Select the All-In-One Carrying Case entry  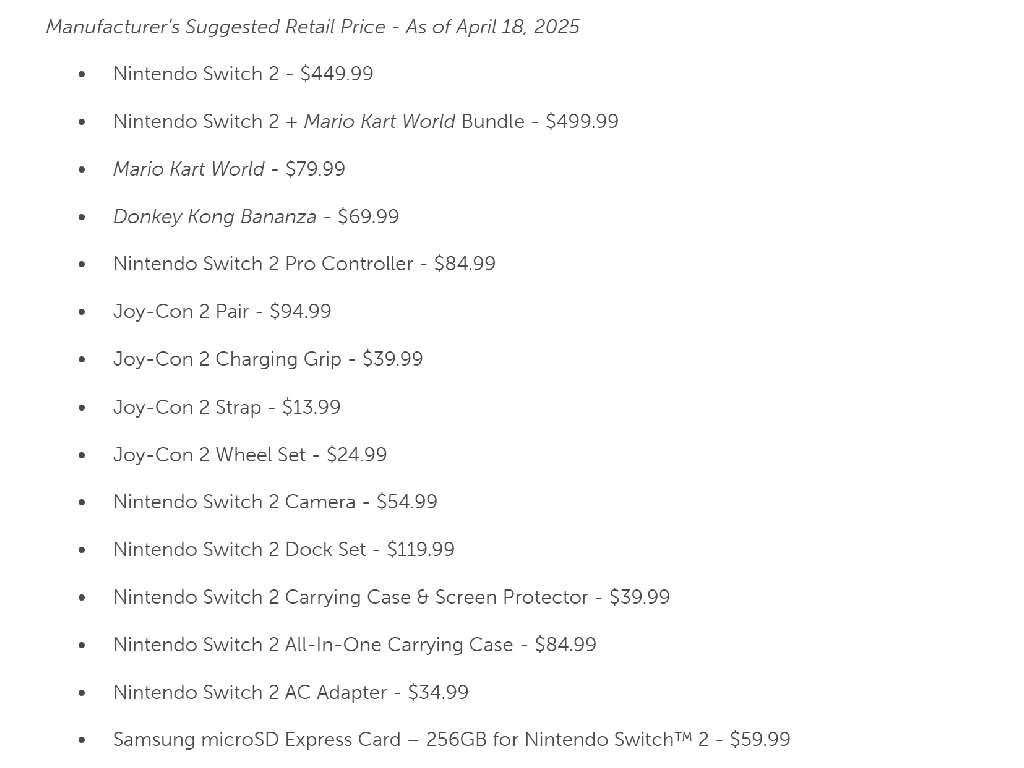pos(355,645)
